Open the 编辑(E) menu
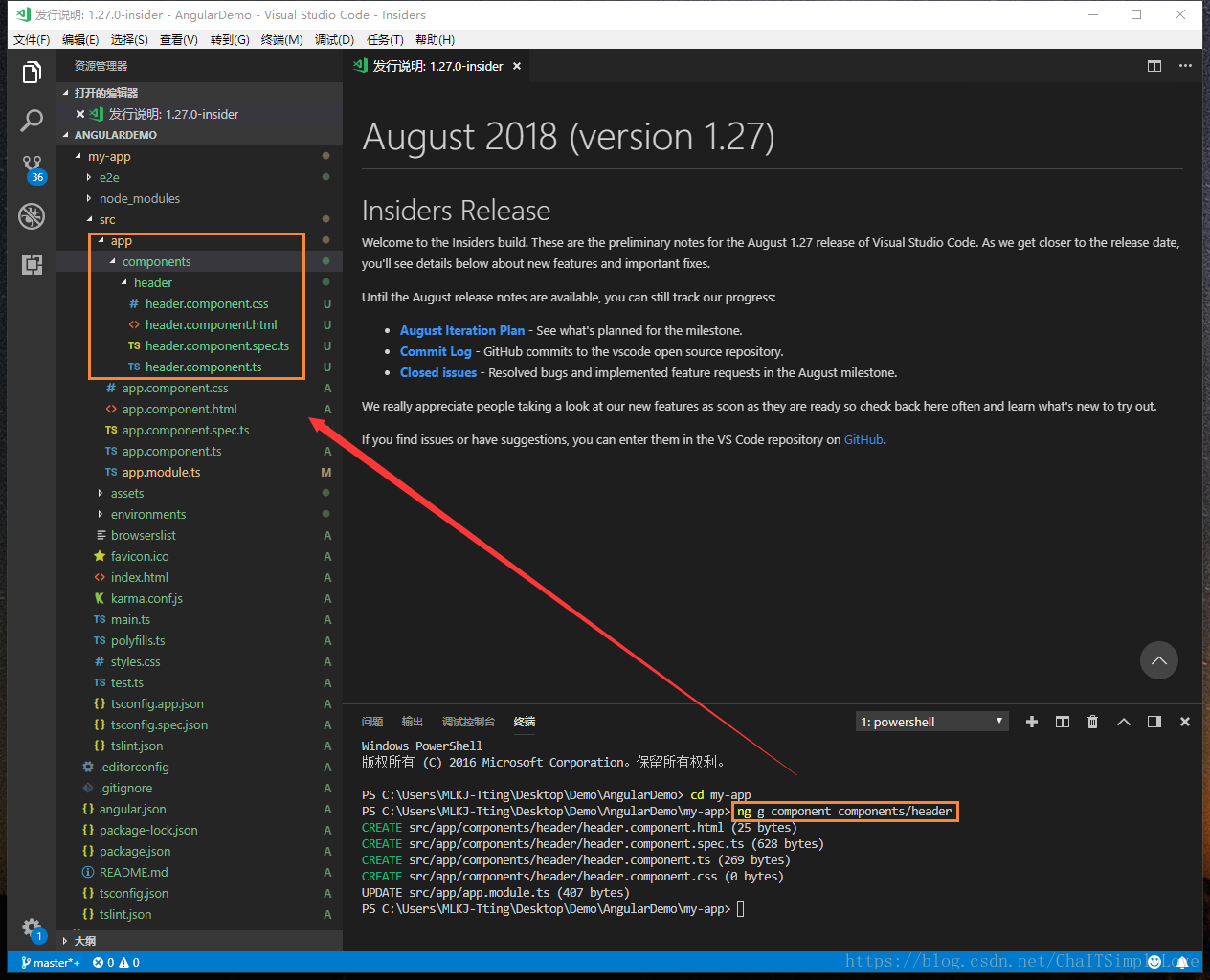This screenshot has width=1210, height=980. click(80, 39)
